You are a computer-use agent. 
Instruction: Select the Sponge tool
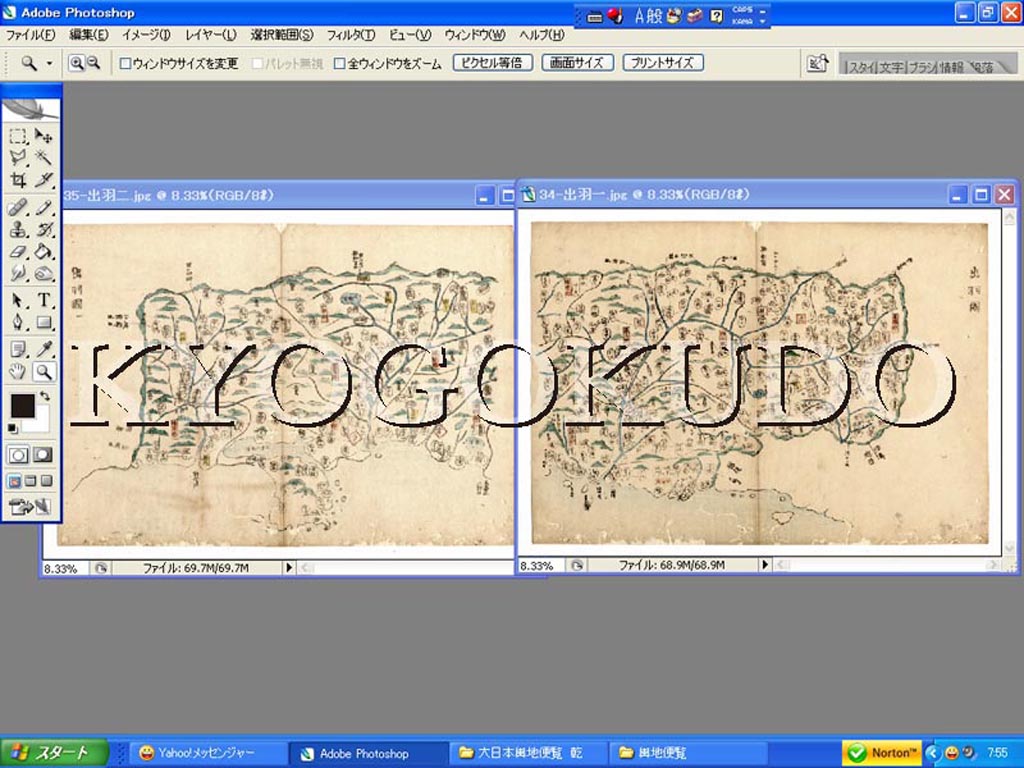pyautogui.click(x=43, y=272)
